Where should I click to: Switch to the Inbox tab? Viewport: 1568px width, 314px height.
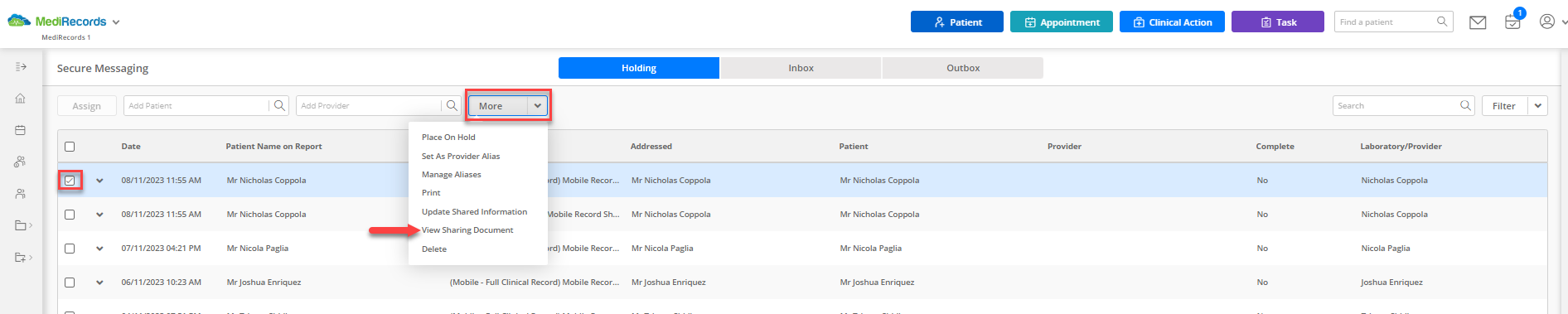coord(801,68)
